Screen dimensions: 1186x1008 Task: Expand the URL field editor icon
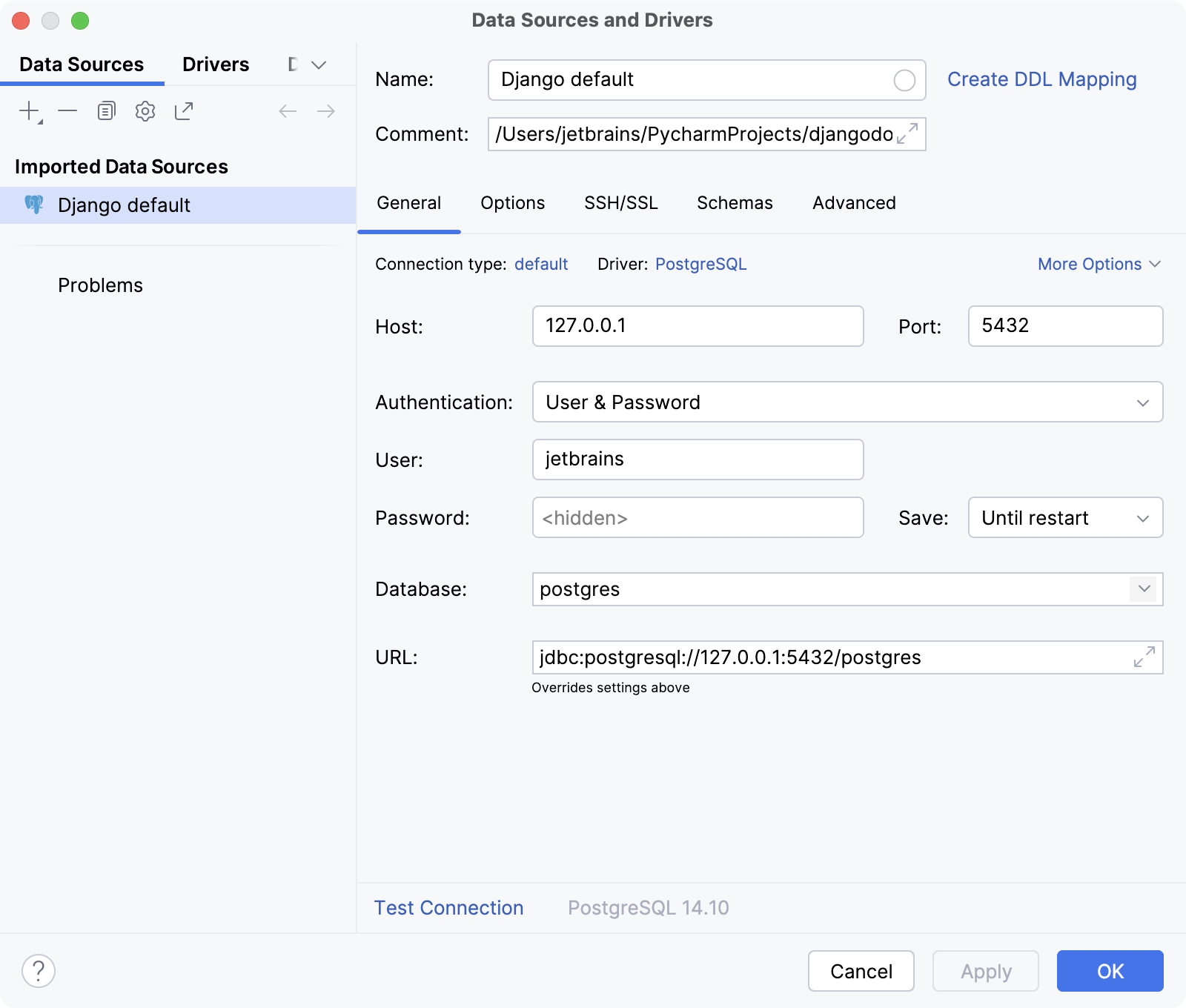pyautogui.click(x=1143, y=657)
